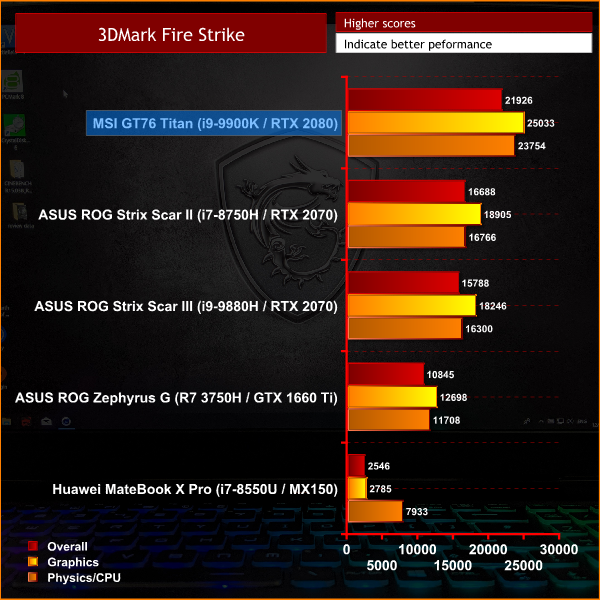Click the Strix Scar III Graphics bar
This screenshot has height=600, width=600.
pyautogui.click(x=412, y=306)
